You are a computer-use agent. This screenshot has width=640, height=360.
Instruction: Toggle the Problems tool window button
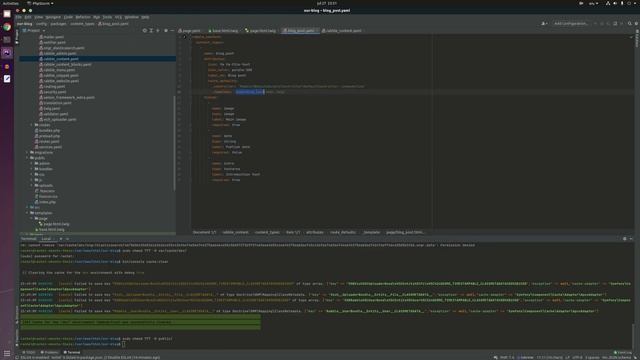50,352
